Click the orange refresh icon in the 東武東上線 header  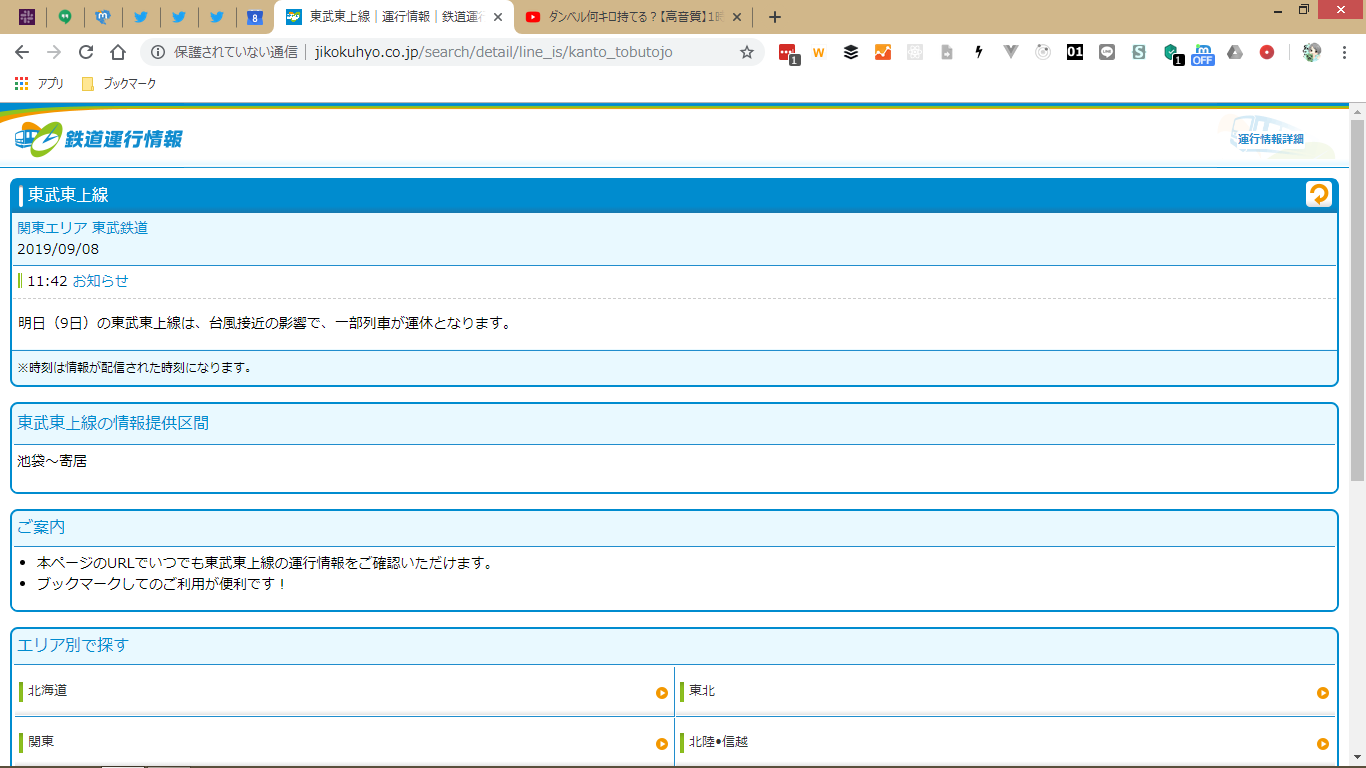point(1318,194)
